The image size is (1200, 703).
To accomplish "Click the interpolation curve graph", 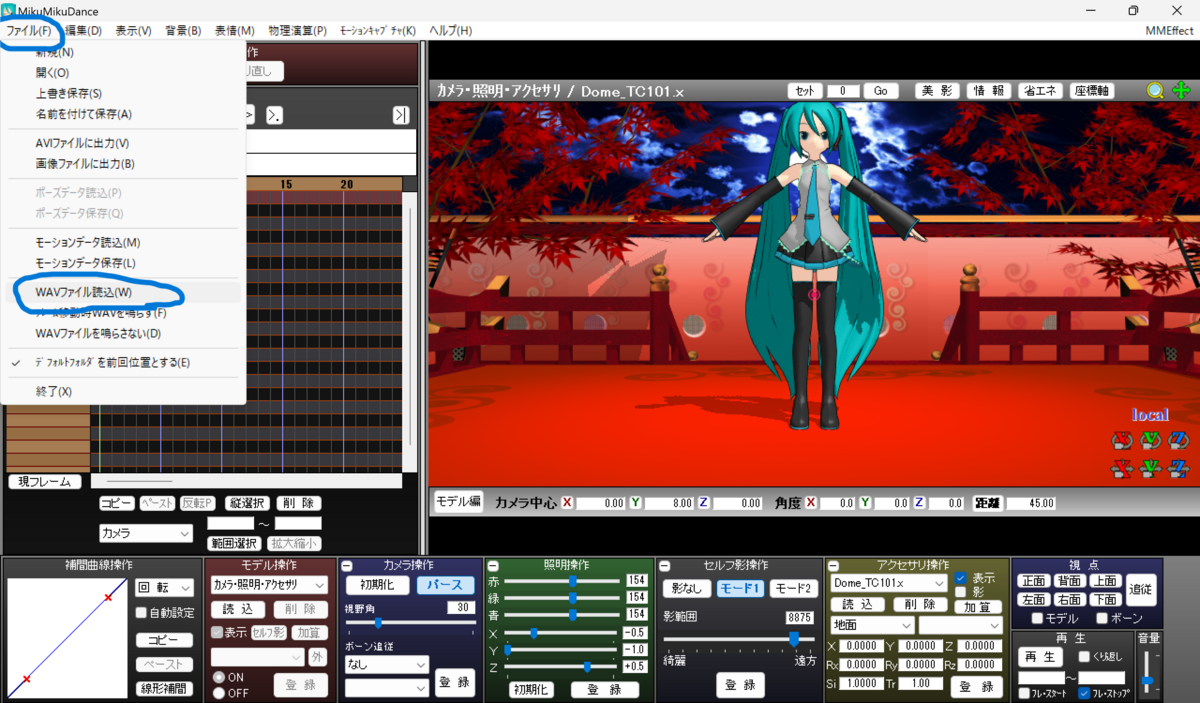I will pyautogui.click(x=67, y=637).
